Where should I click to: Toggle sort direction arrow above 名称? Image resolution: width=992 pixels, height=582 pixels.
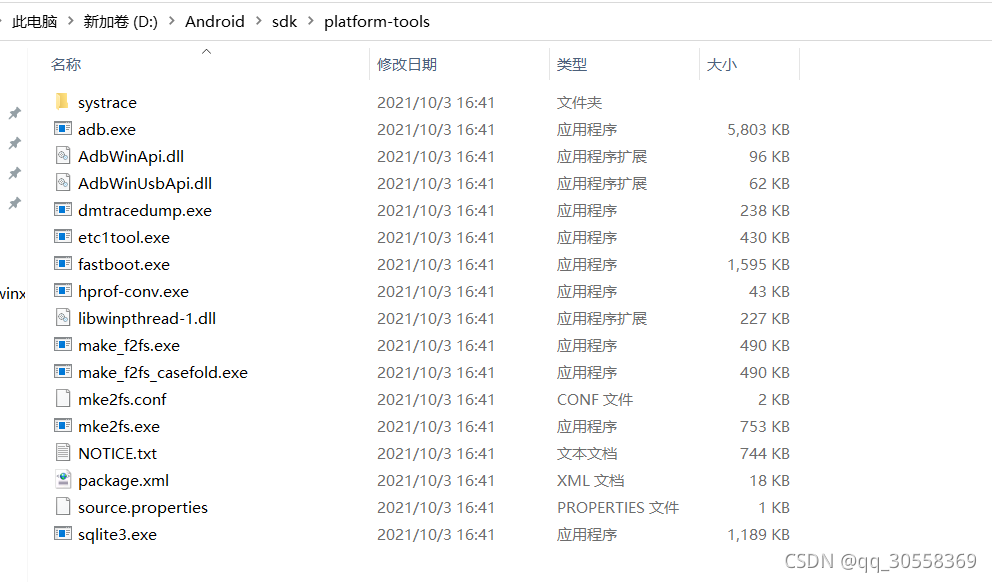coord(206,51)
